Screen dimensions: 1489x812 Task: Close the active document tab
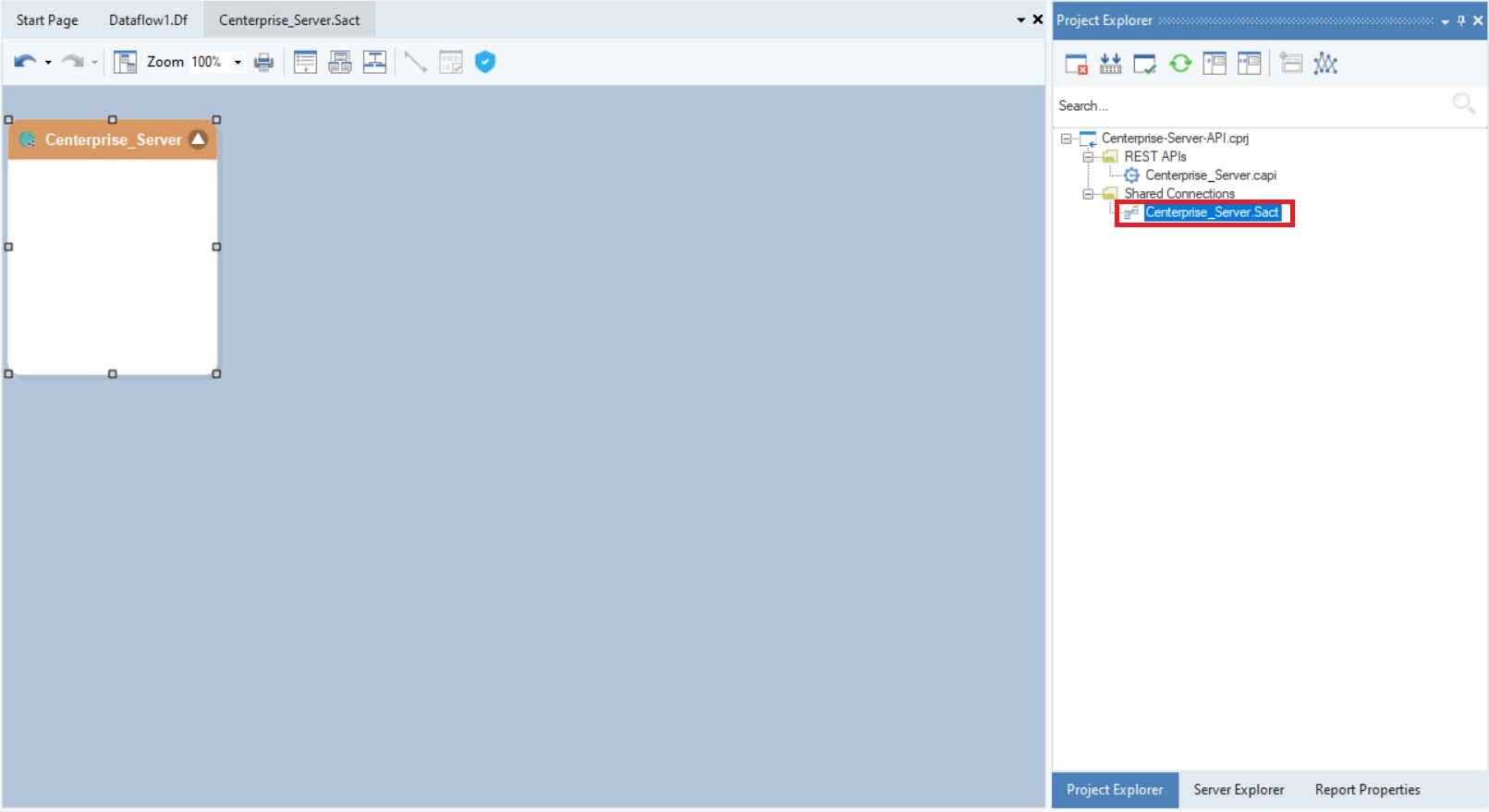click(1038, 19)
